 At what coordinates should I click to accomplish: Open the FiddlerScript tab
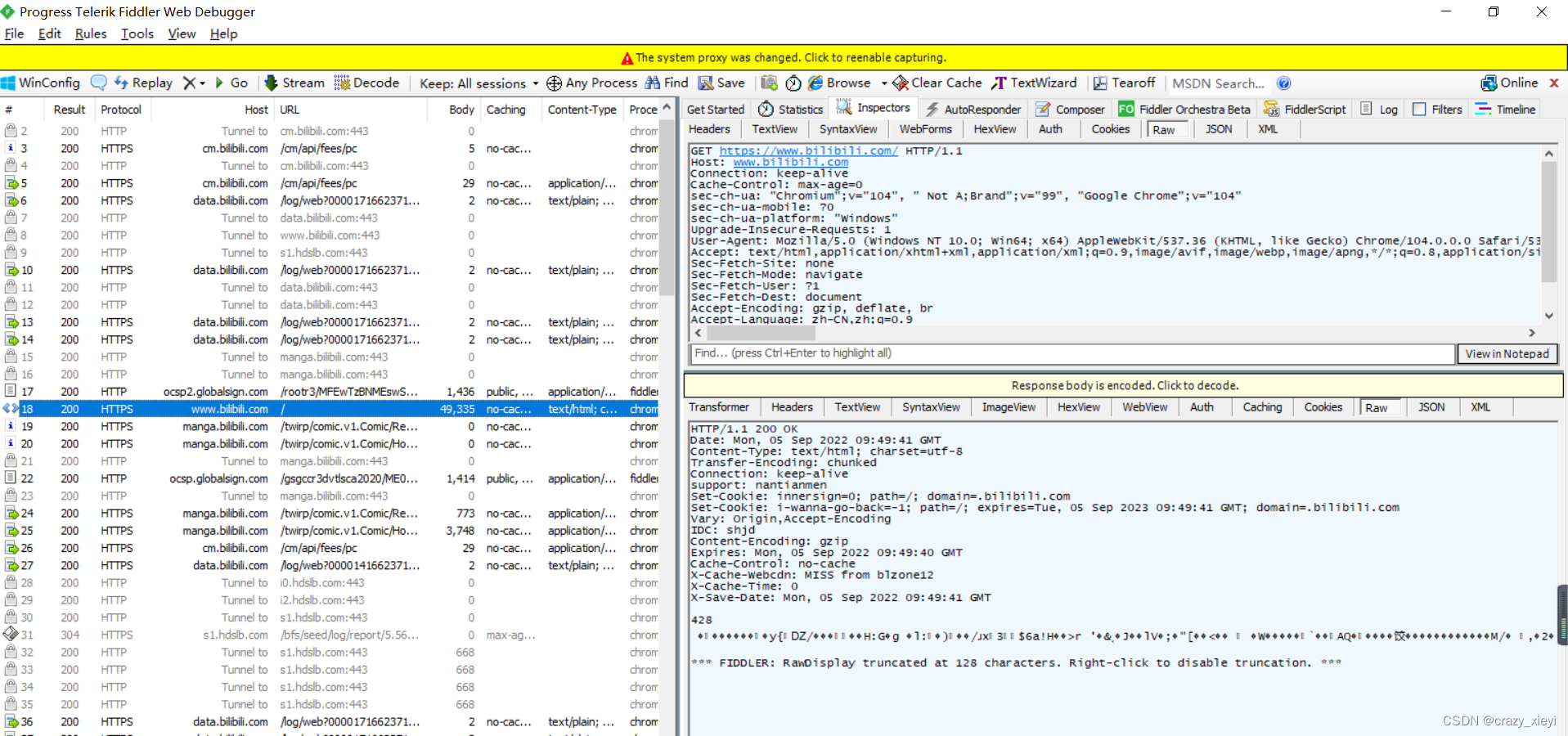1305,109
